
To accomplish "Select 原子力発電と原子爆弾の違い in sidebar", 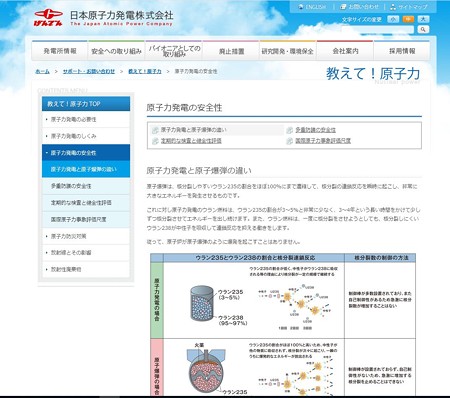I will point(86,169).
